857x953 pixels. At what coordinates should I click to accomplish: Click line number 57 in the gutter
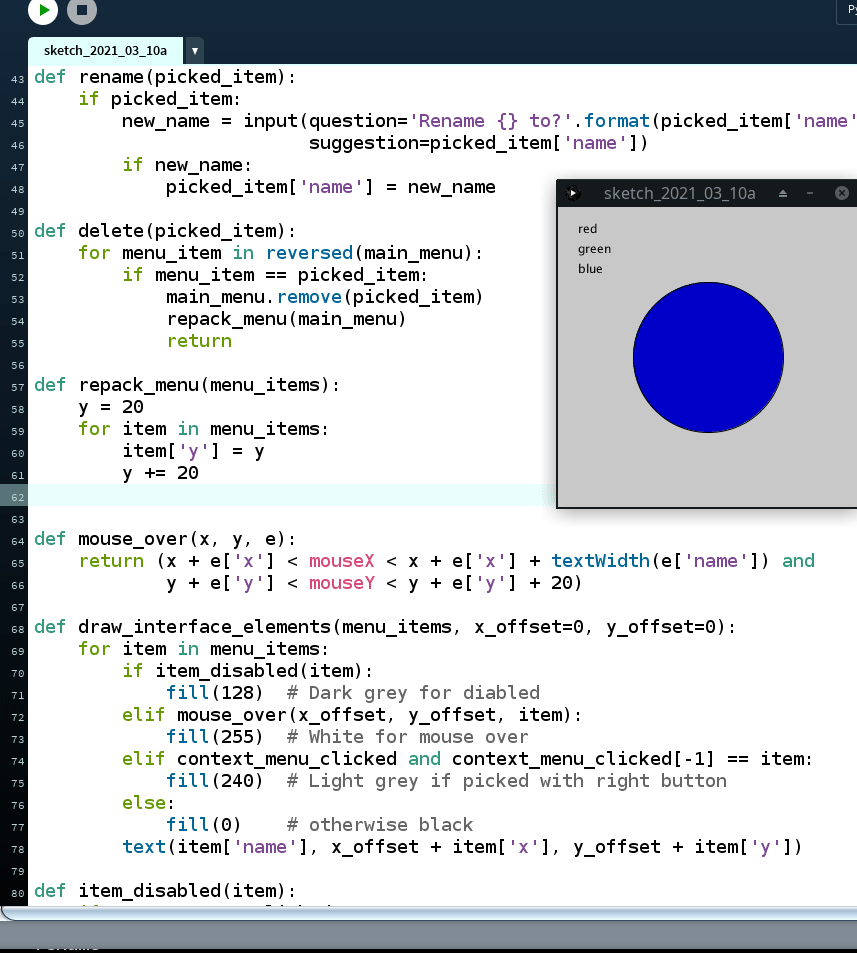[x=17, y=386]
